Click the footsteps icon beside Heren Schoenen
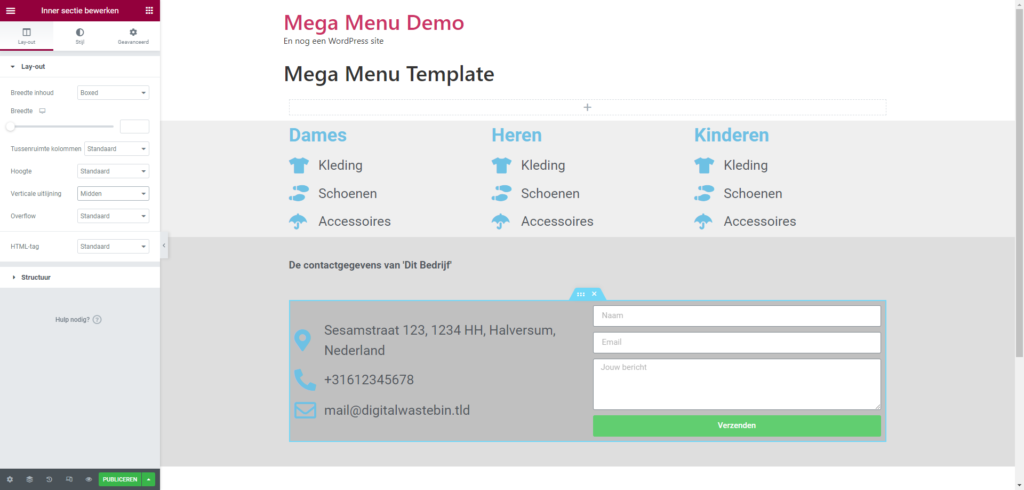Viewport: 1024px width, 490px height. [x=501, y=193]
